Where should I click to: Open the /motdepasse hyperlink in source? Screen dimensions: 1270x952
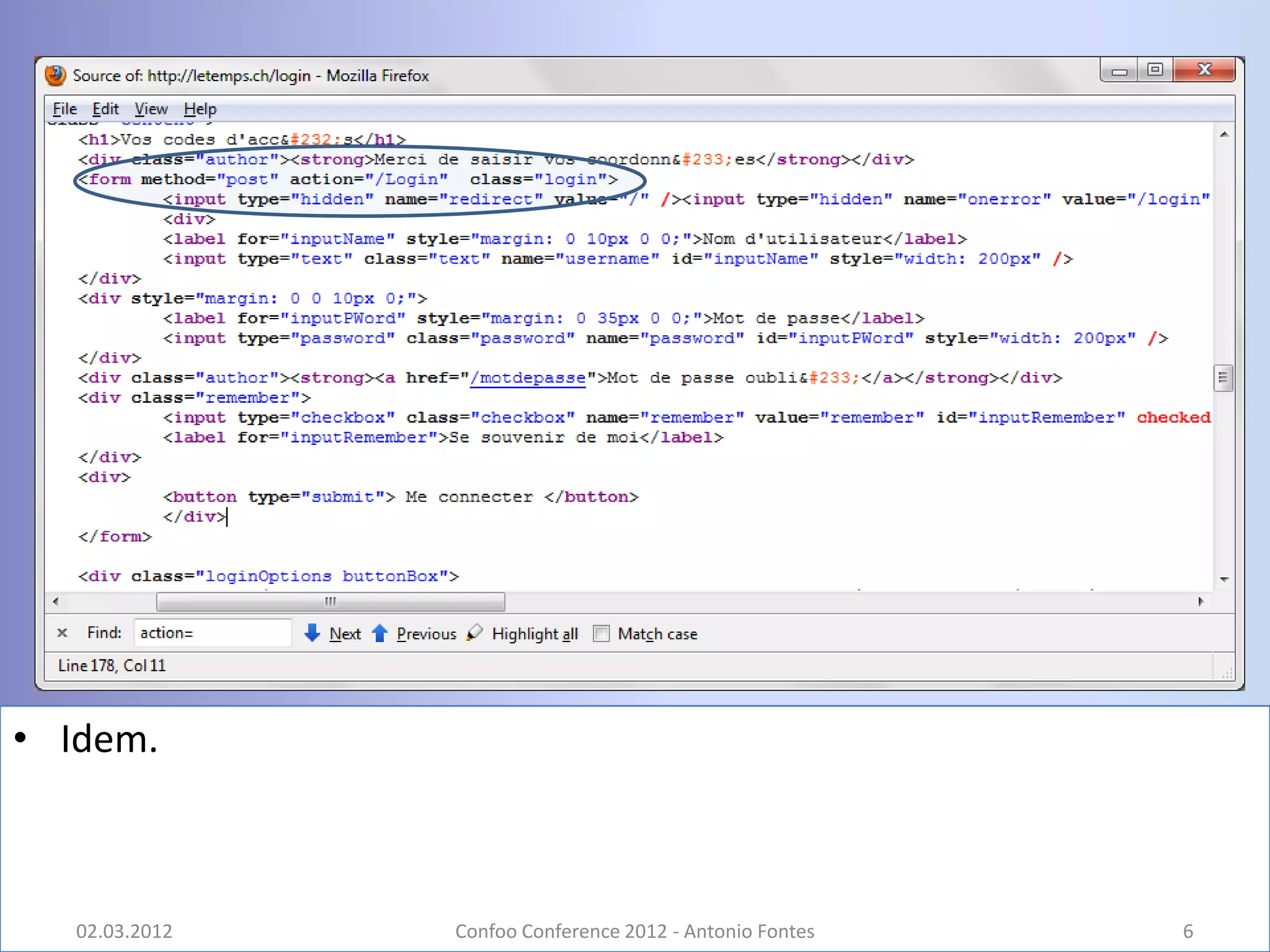528,378
